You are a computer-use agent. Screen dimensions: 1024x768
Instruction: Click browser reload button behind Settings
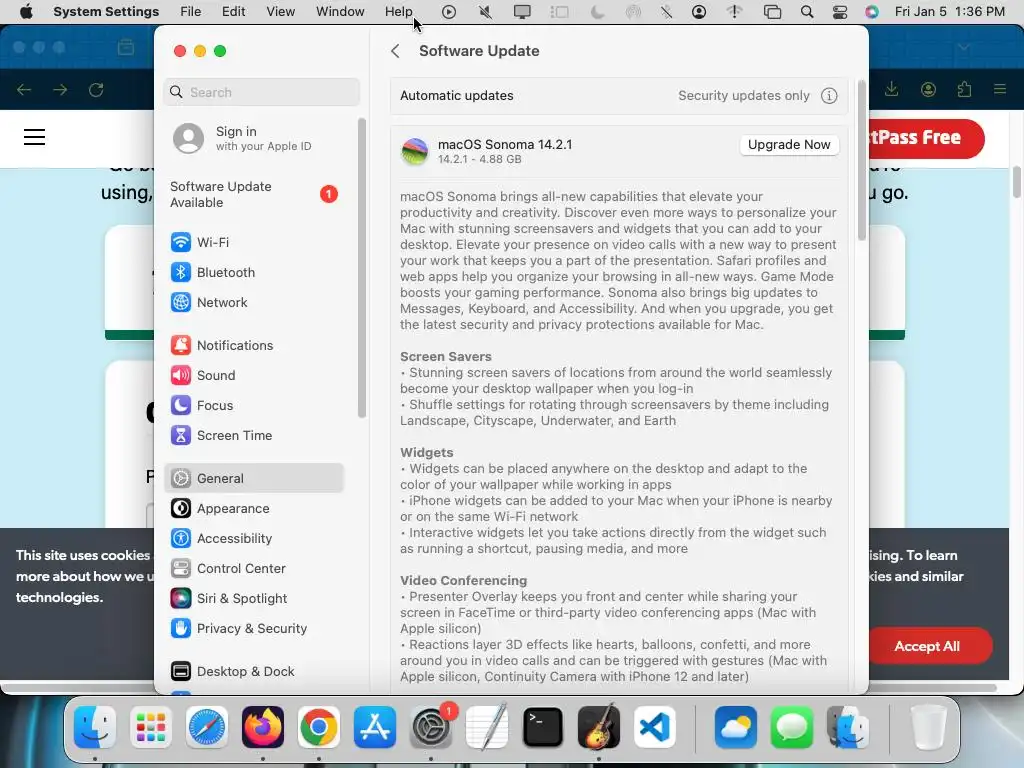coord(96,89)
